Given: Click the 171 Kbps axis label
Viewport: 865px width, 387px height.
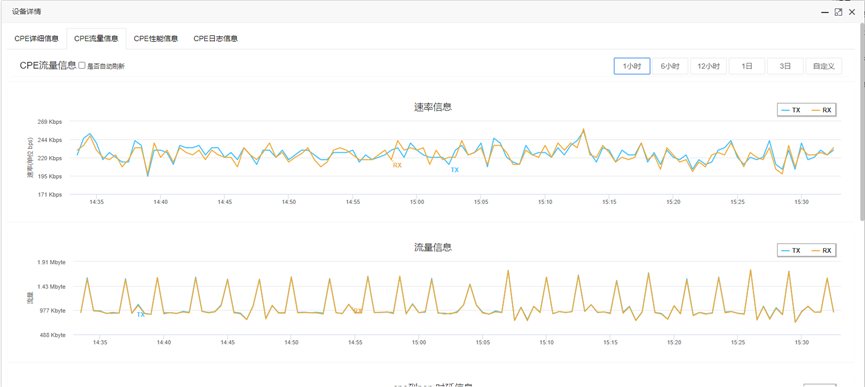Looking at the screenshot, I should click(49, 195).
